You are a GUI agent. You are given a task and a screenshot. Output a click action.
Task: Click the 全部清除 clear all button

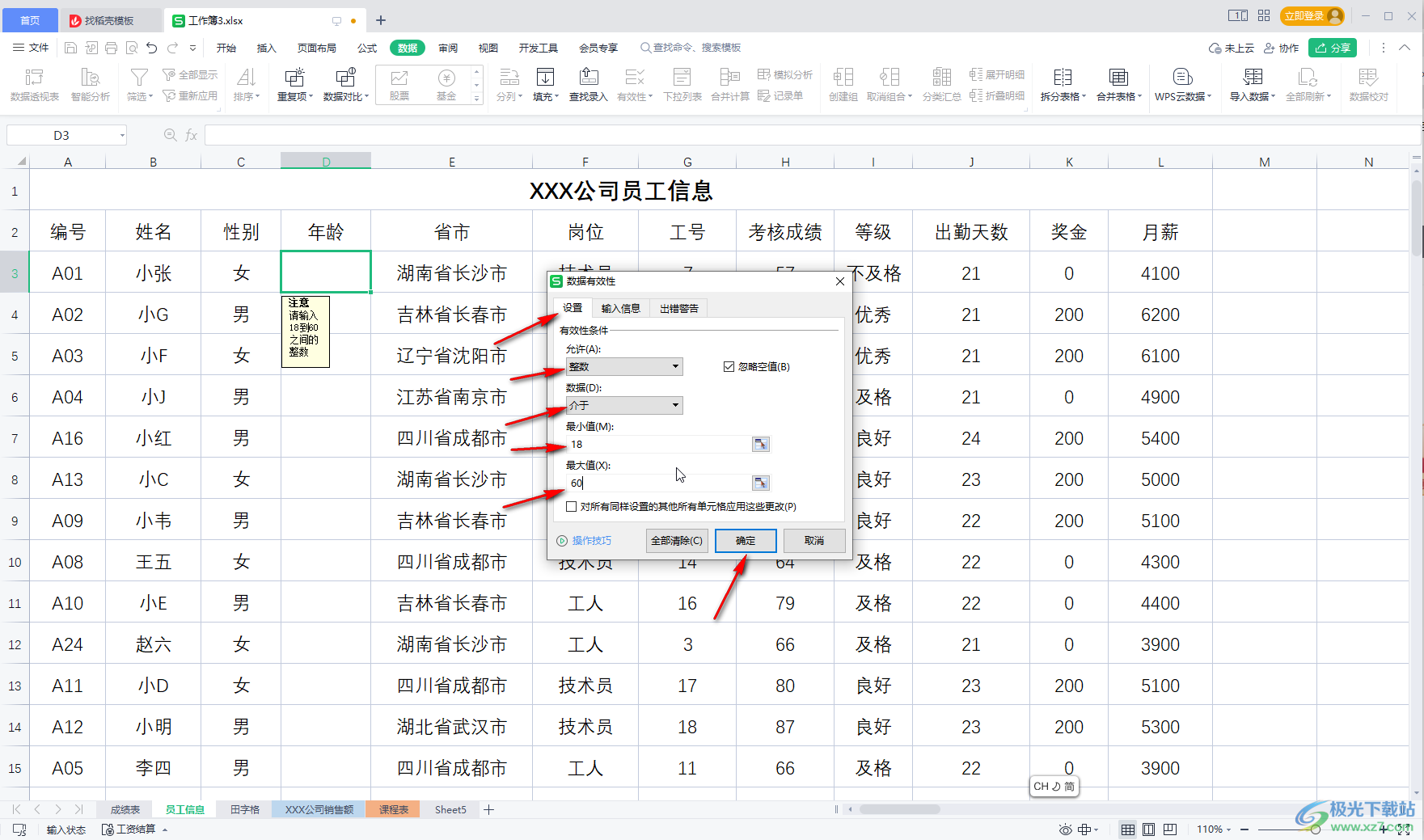(x=677, y=540)
